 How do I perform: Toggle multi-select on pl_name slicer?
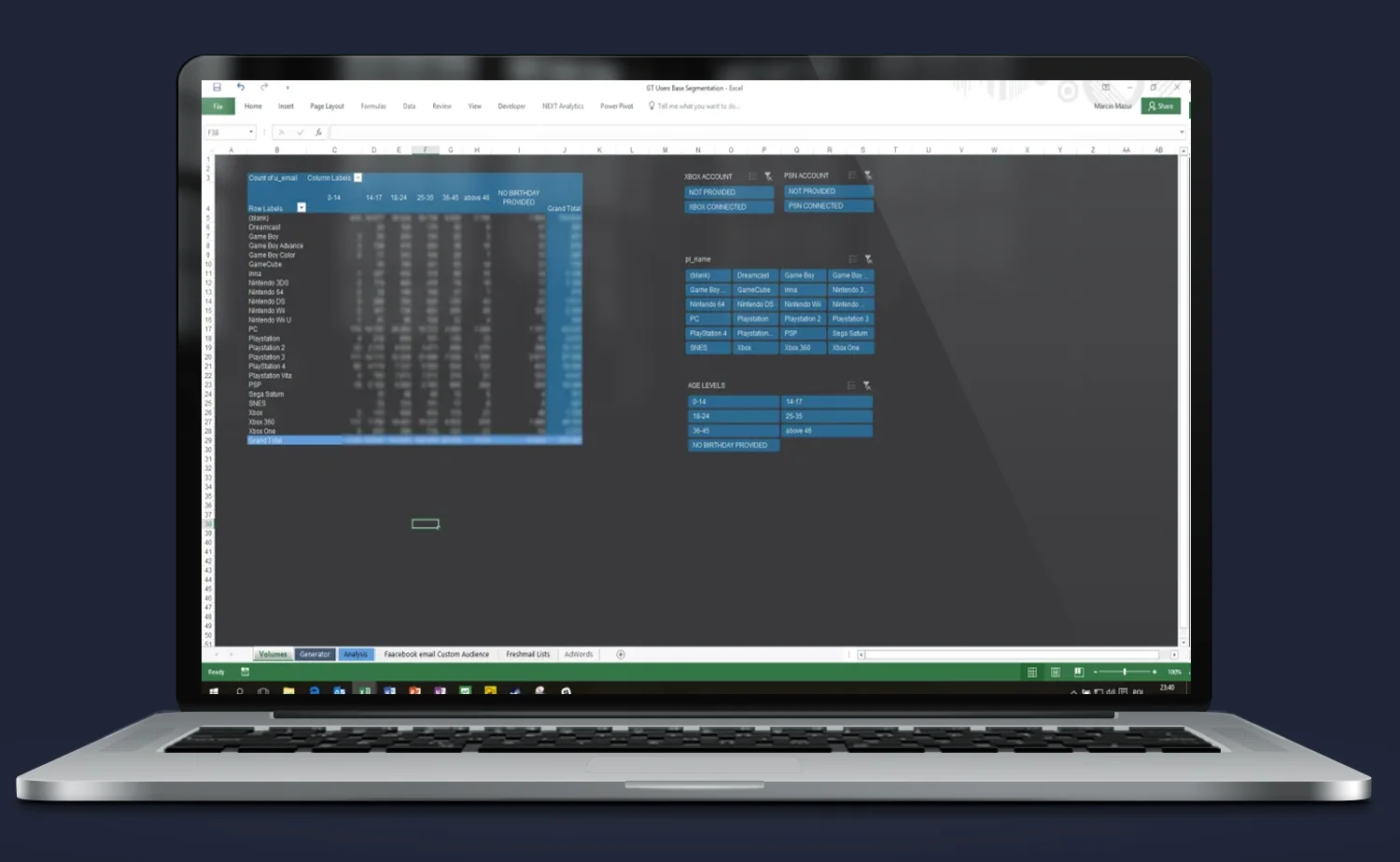pos(852,259)
